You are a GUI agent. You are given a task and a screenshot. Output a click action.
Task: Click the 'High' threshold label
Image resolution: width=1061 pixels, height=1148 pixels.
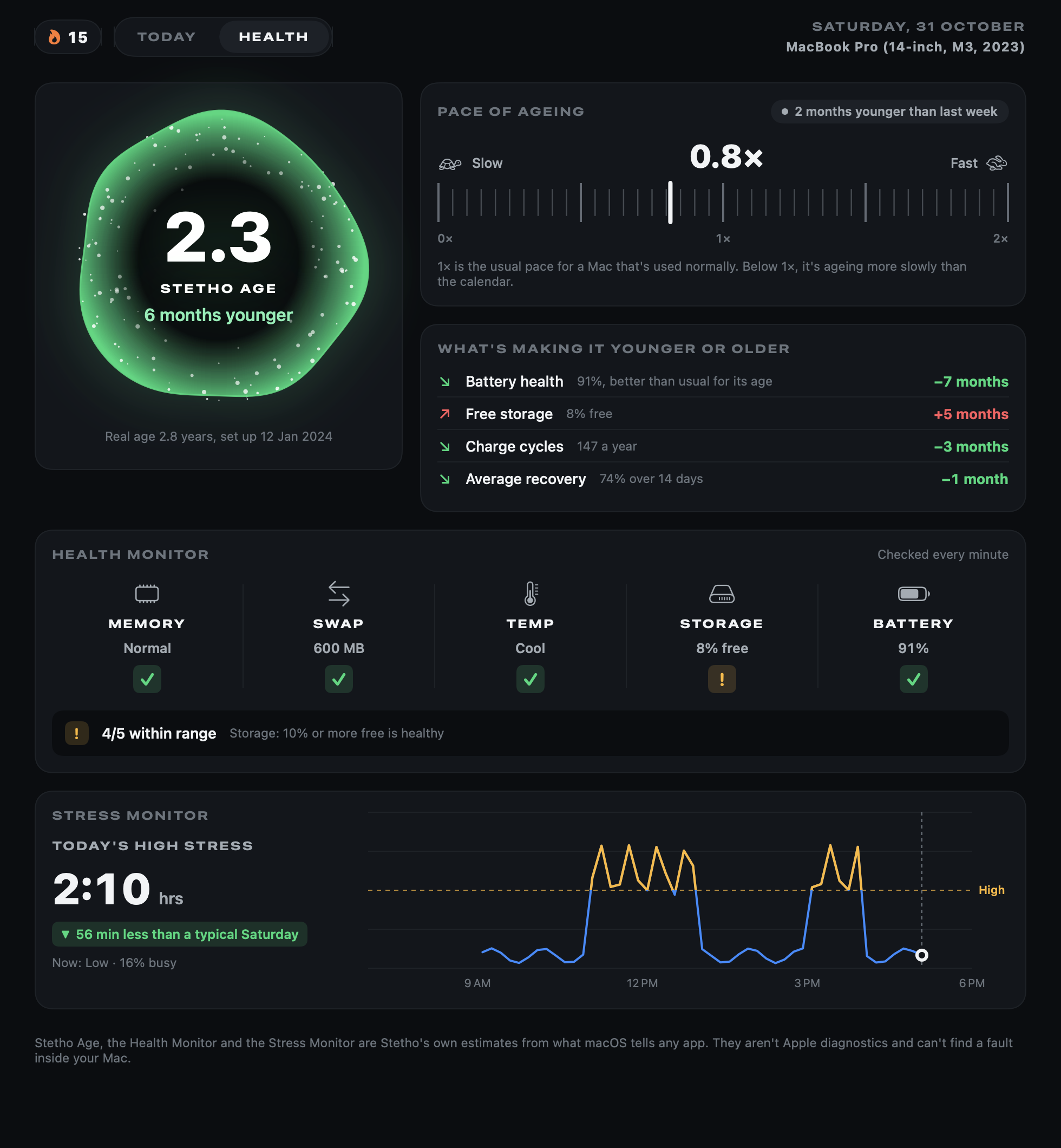pos(992,890)
